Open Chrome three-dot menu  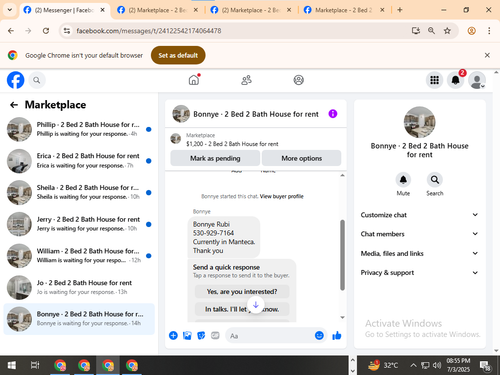point(489,31)
